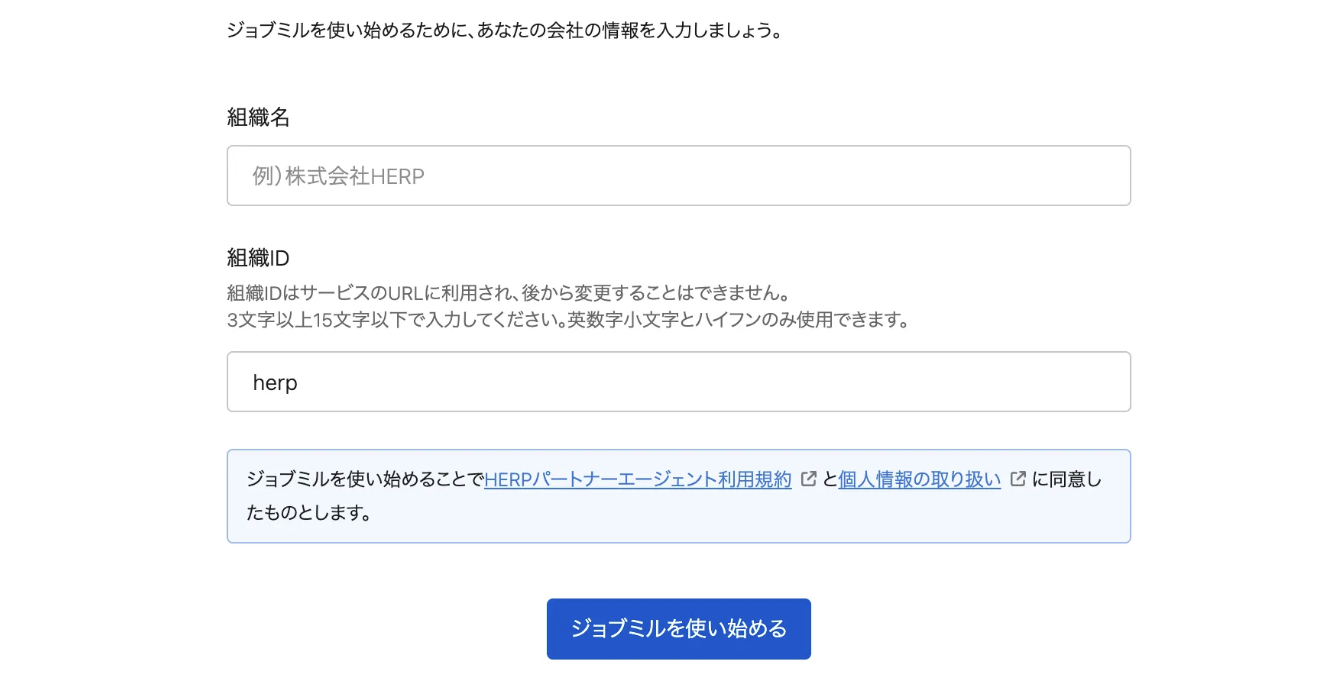Click に同意し text after privacy link
This screenshot has width=1338, height=688.
coord(1066,480)
